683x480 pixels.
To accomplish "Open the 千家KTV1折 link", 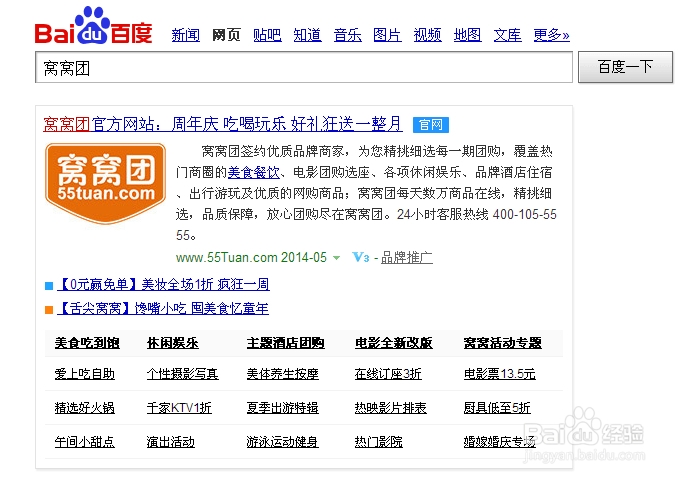I will point(179,408).
